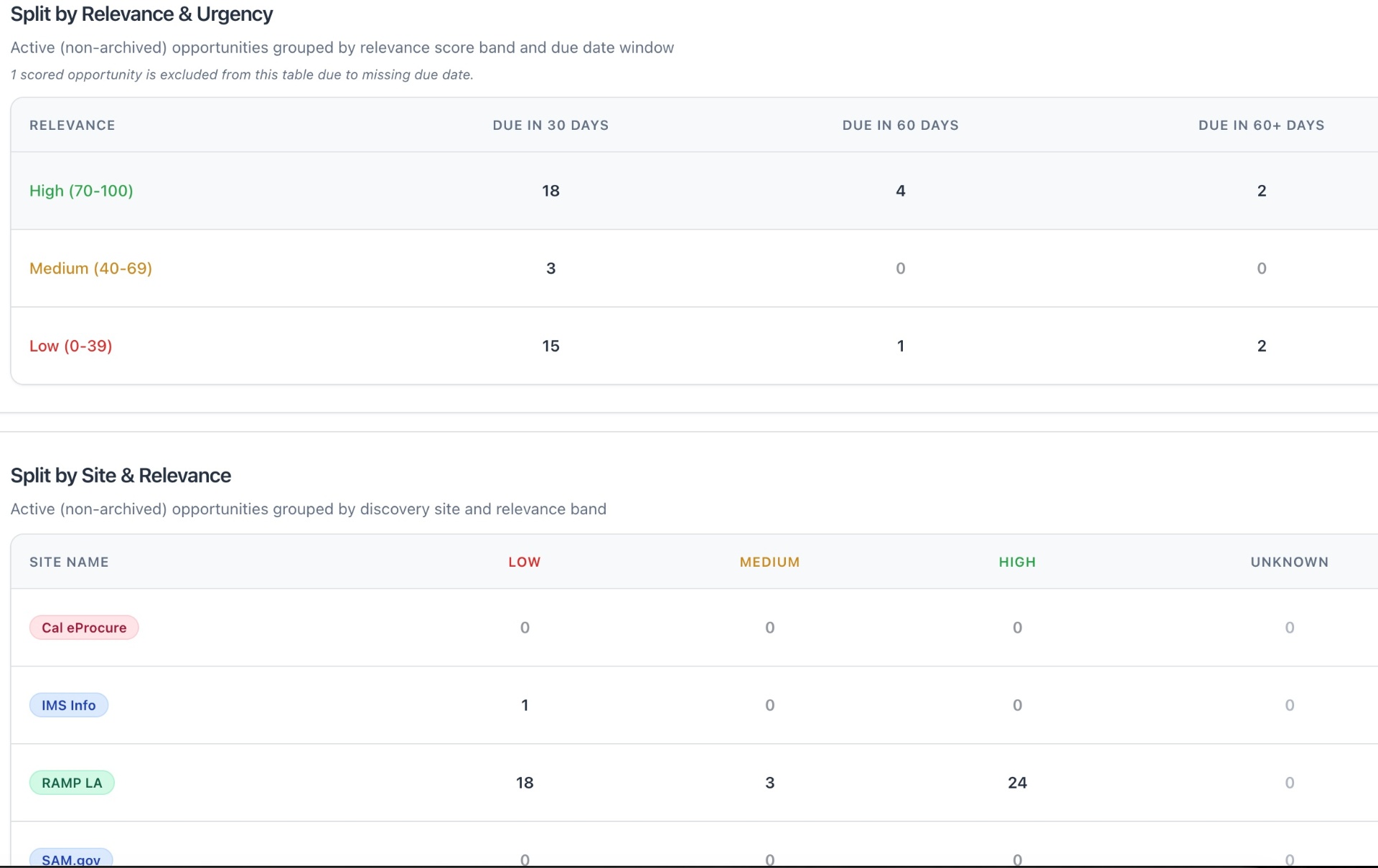Select the Medium (40-69) relevance row label
The width and height of the screenshot is (1378, 868).
pos(90,268)
